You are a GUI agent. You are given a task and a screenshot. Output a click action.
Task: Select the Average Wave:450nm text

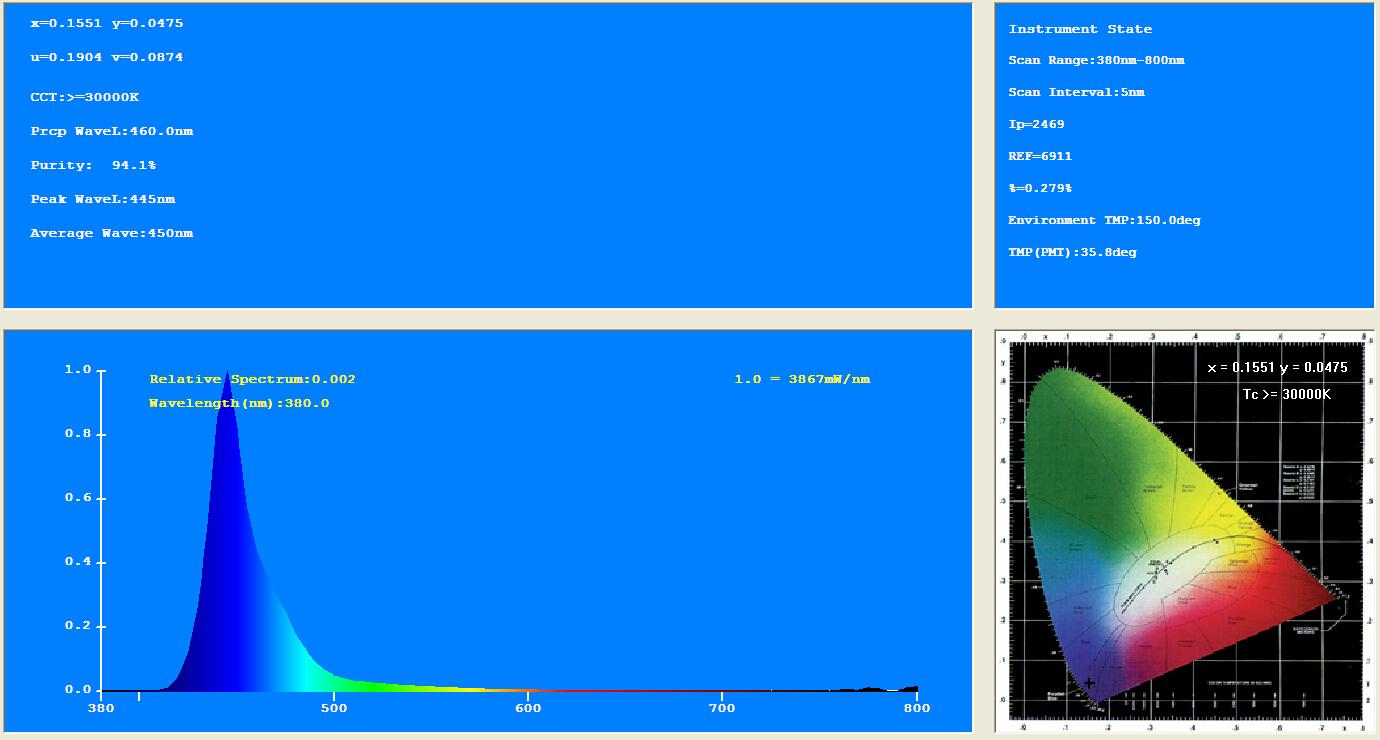(x=111, y=233)
